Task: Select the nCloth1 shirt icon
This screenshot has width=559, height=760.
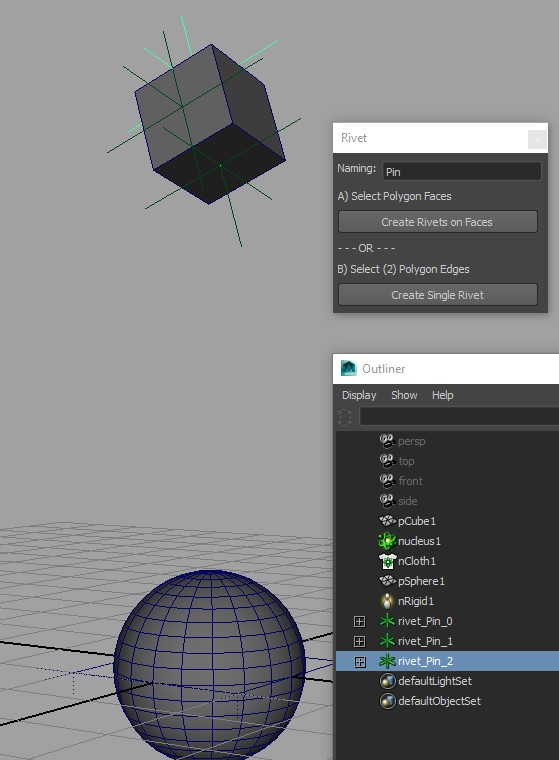Action: click(387, 561)
